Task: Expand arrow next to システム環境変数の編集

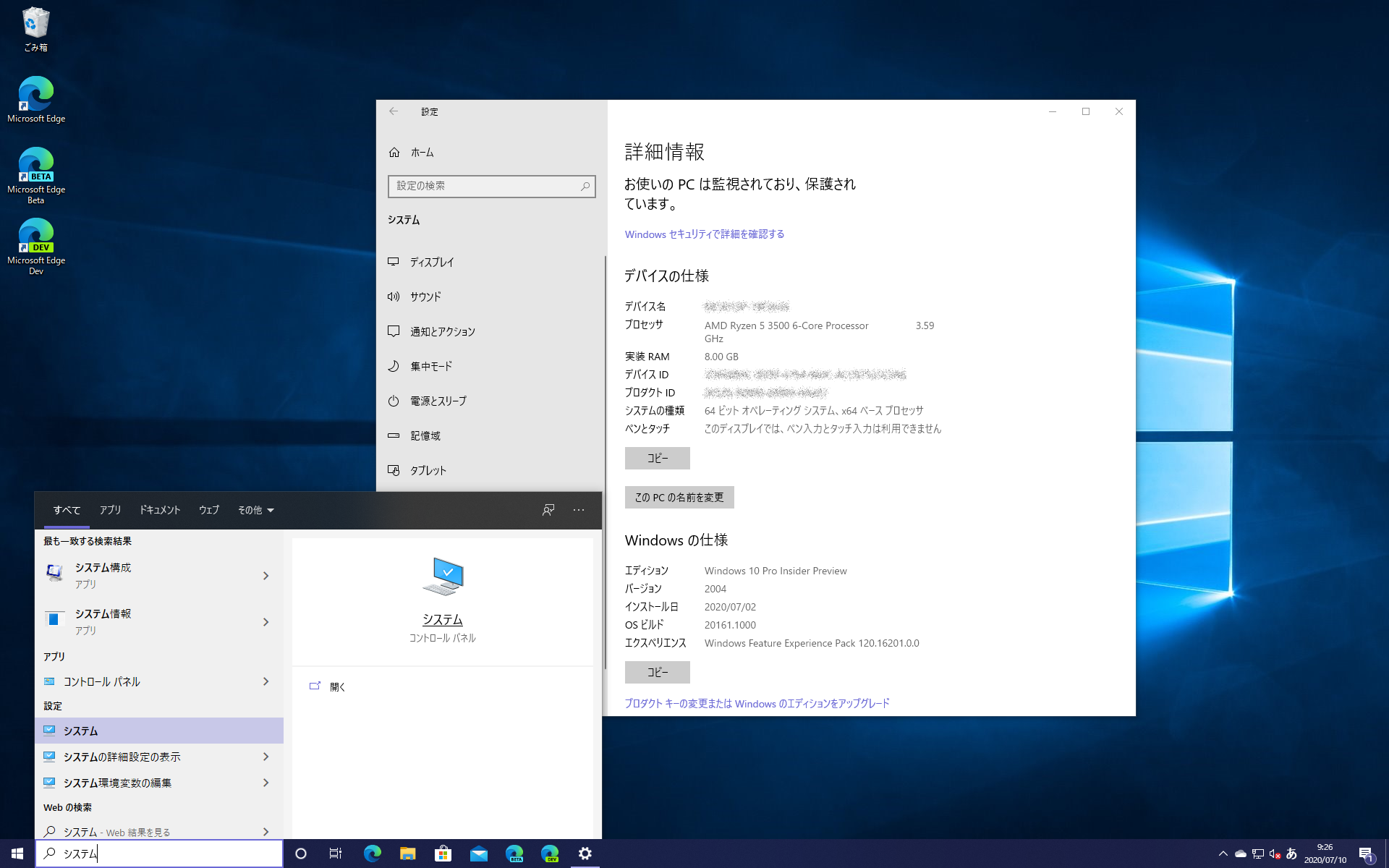Action: tap(266, 783)
